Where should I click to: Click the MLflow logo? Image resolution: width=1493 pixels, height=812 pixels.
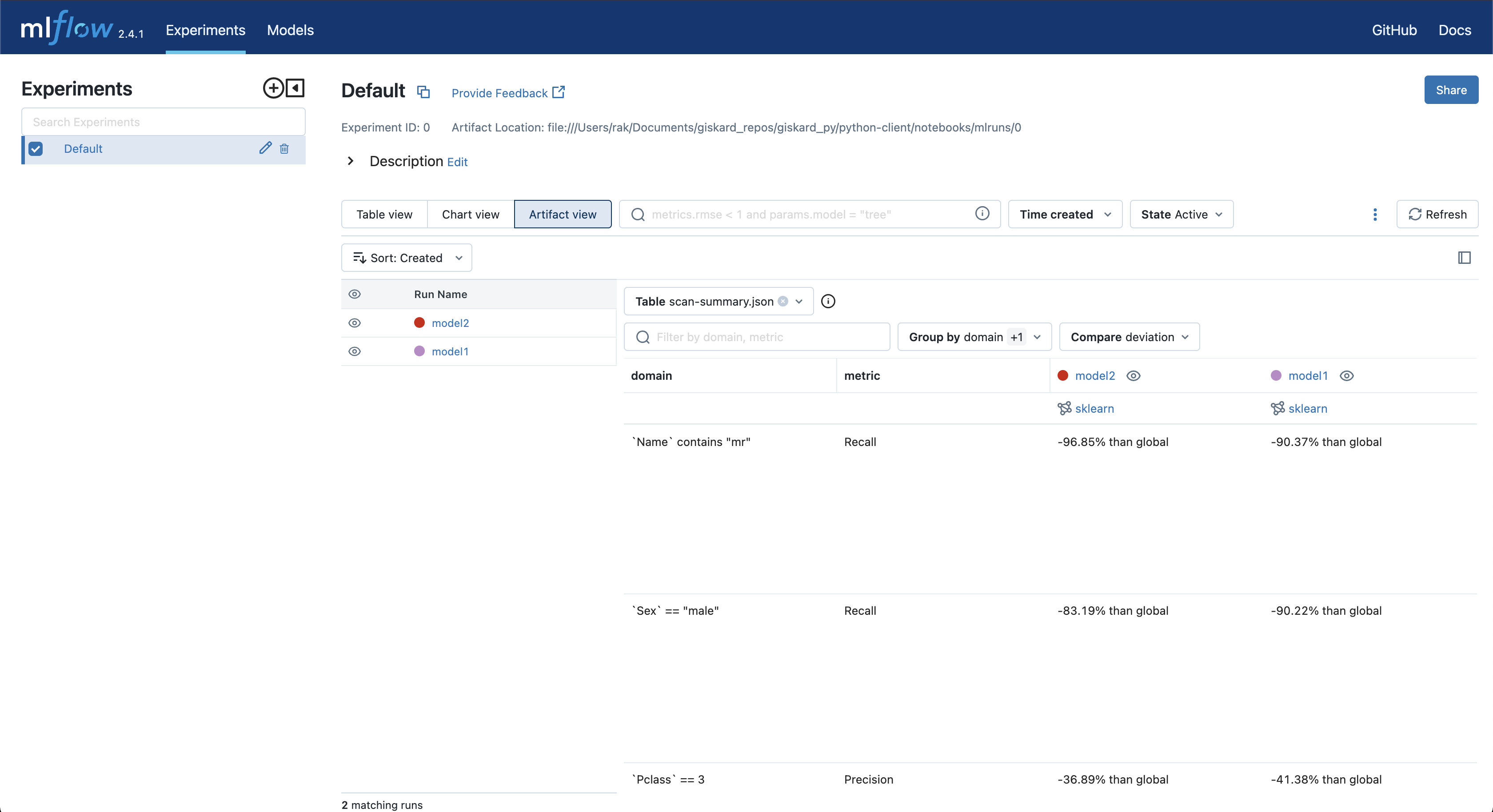pyautogui.click(x=67, y=28)
